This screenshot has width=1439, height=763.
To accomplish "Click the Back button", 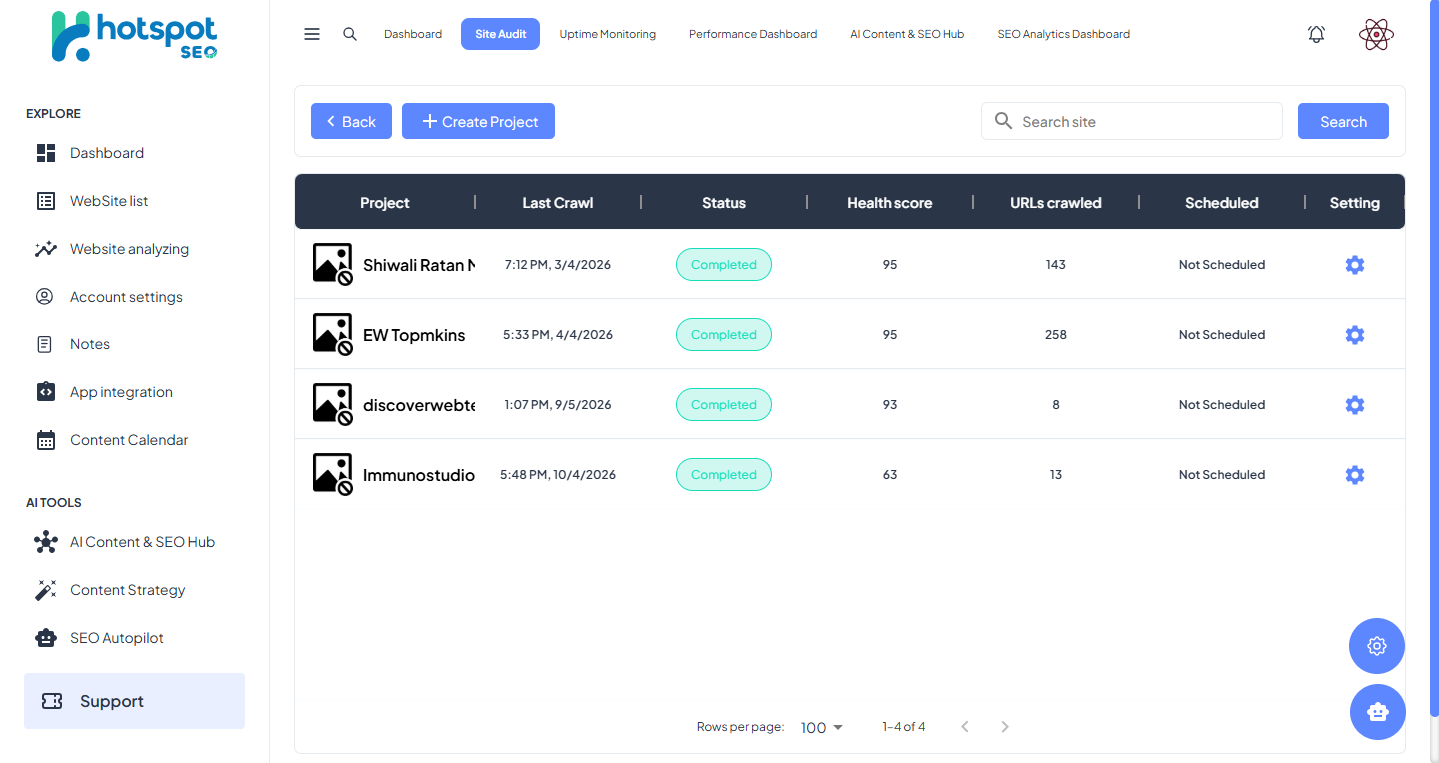I will click(x=351, y=121).
